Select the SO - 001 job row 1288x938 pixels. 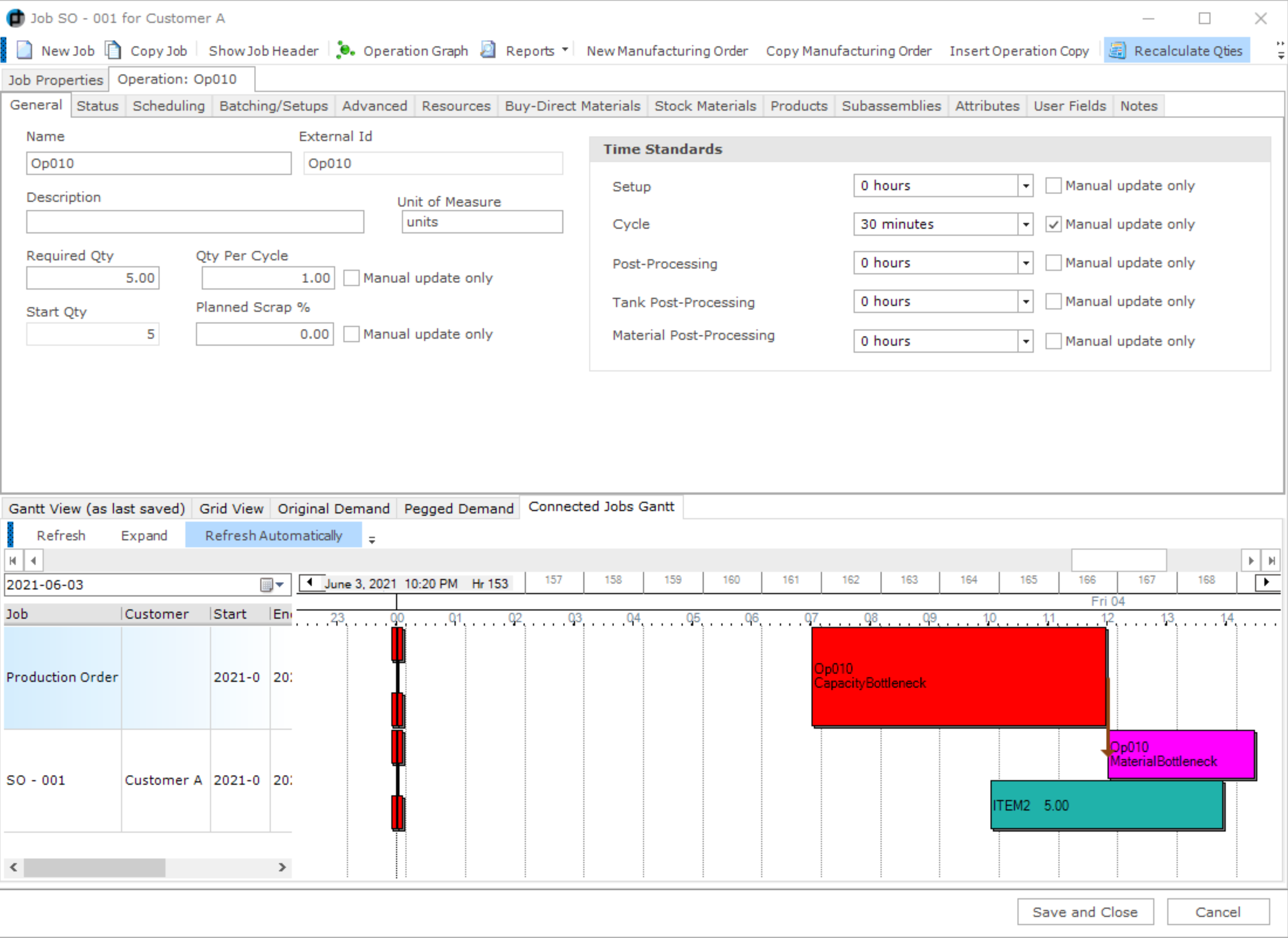point(147,781)
